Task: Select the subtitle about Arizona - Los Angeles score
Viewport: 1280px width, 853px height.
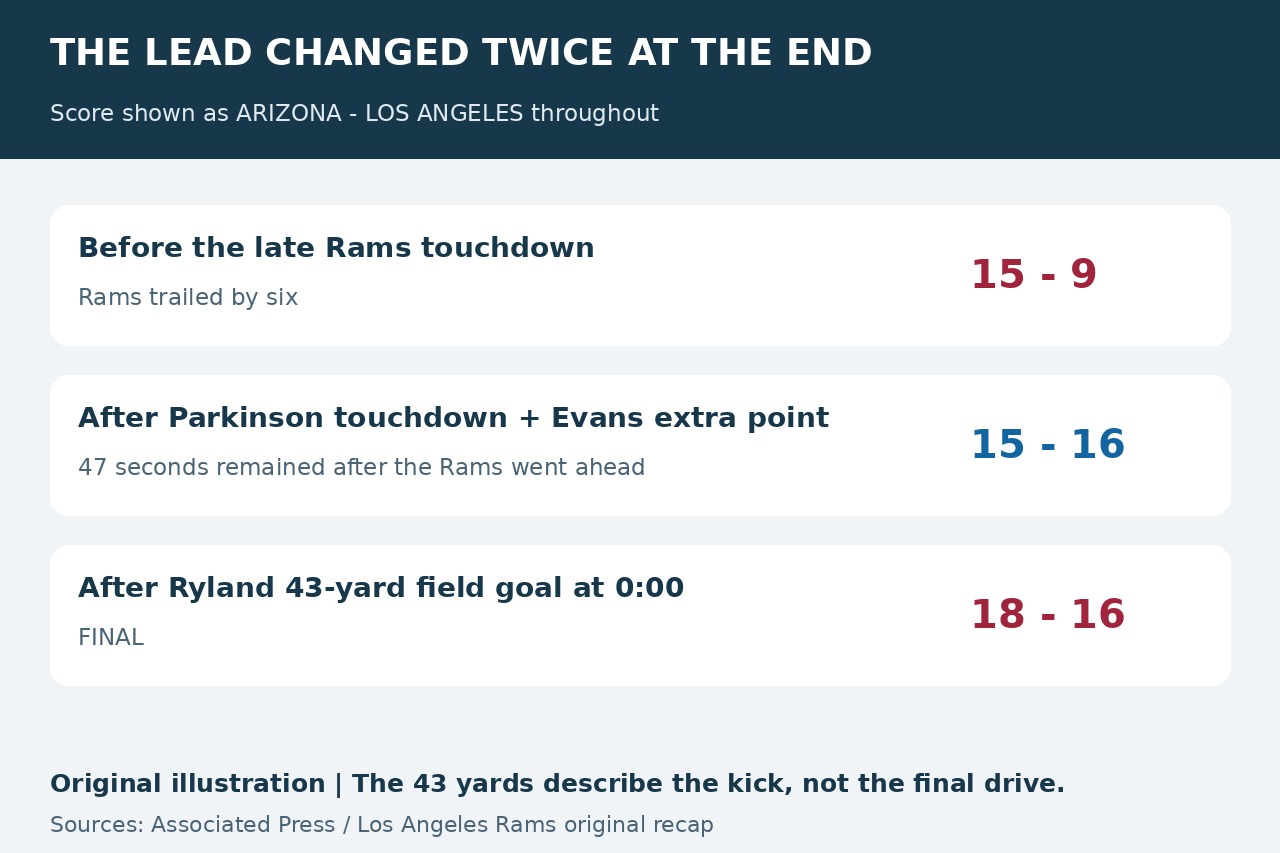Action: click(x=354, y=114)
